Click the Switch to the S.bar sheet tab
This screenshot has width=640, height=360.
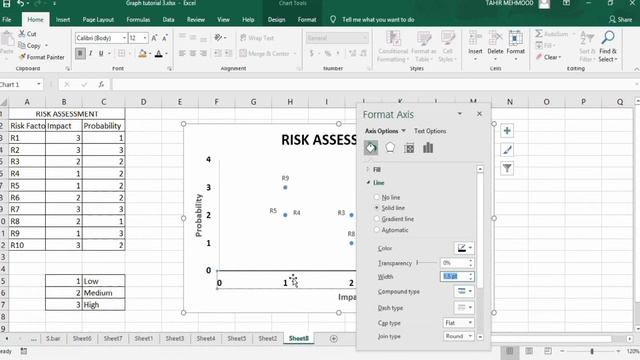(x=53, y=338)
